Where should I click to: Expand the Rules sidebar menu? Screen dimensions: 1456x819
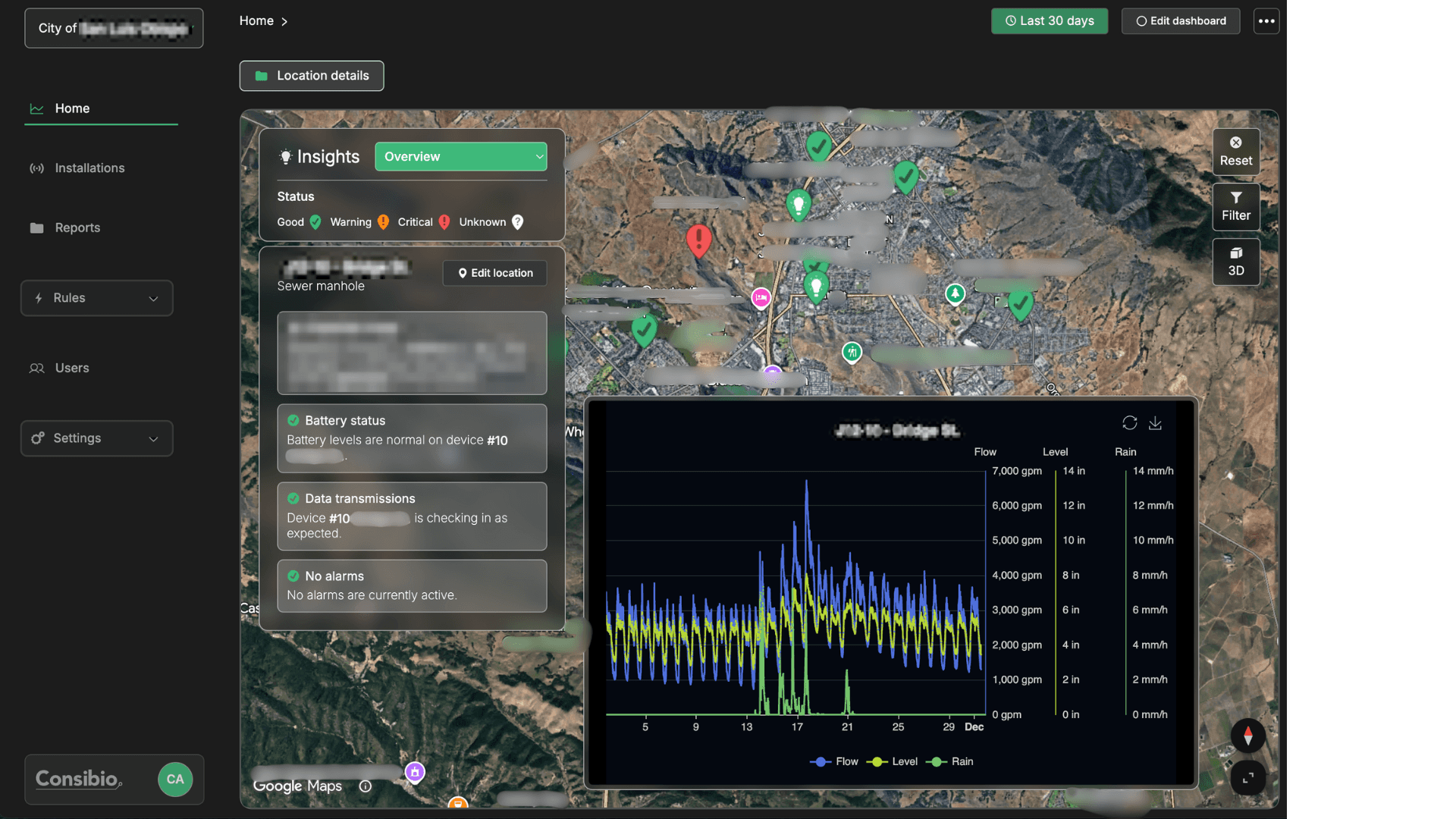(x=97, y=298)
